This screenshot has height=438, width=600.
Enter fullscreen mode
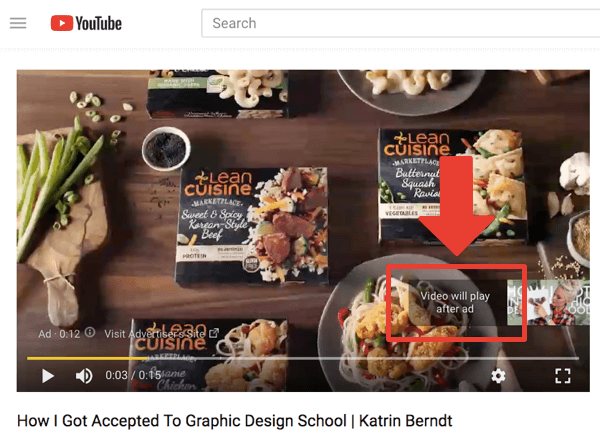click(x=562, y=376)
